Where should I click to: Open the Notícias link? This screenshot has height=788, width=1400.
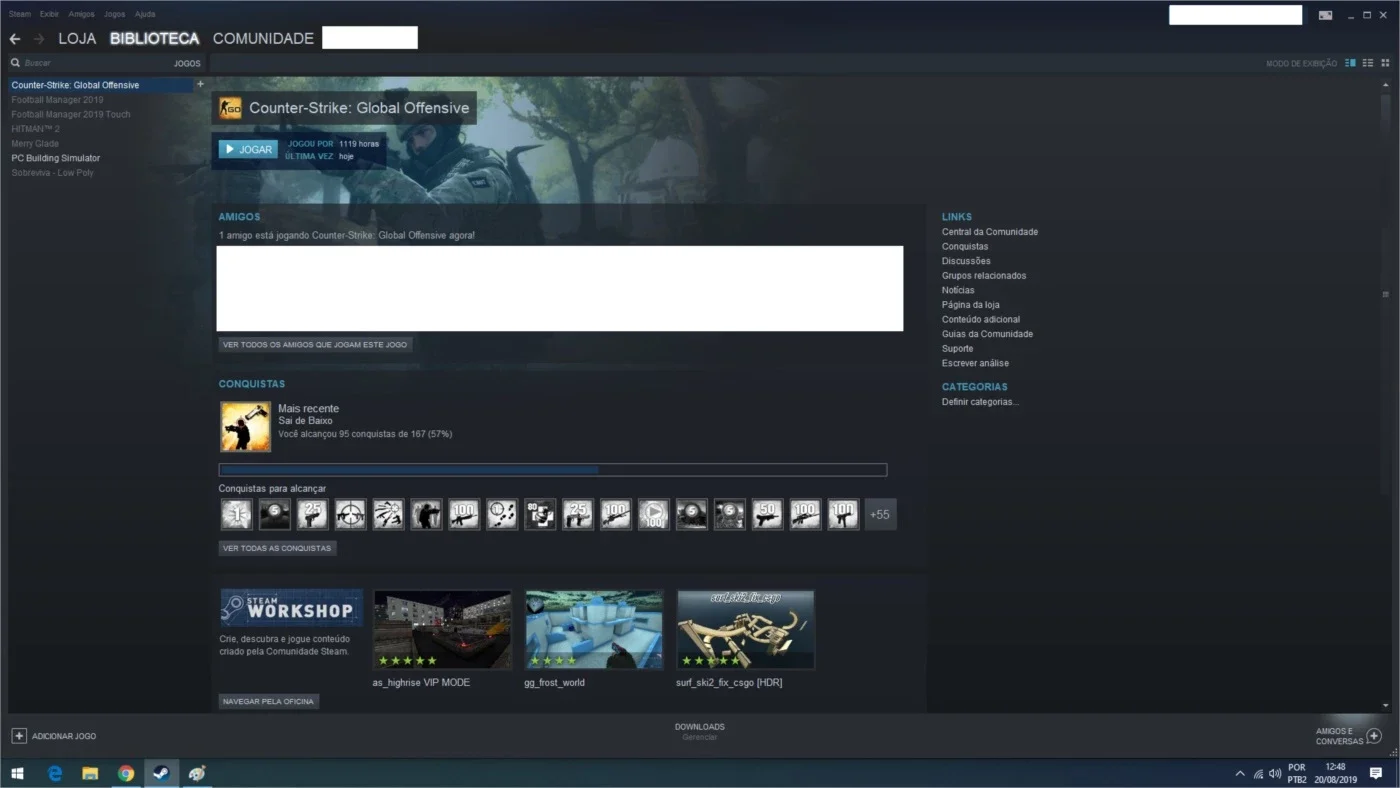click(958, 290)
